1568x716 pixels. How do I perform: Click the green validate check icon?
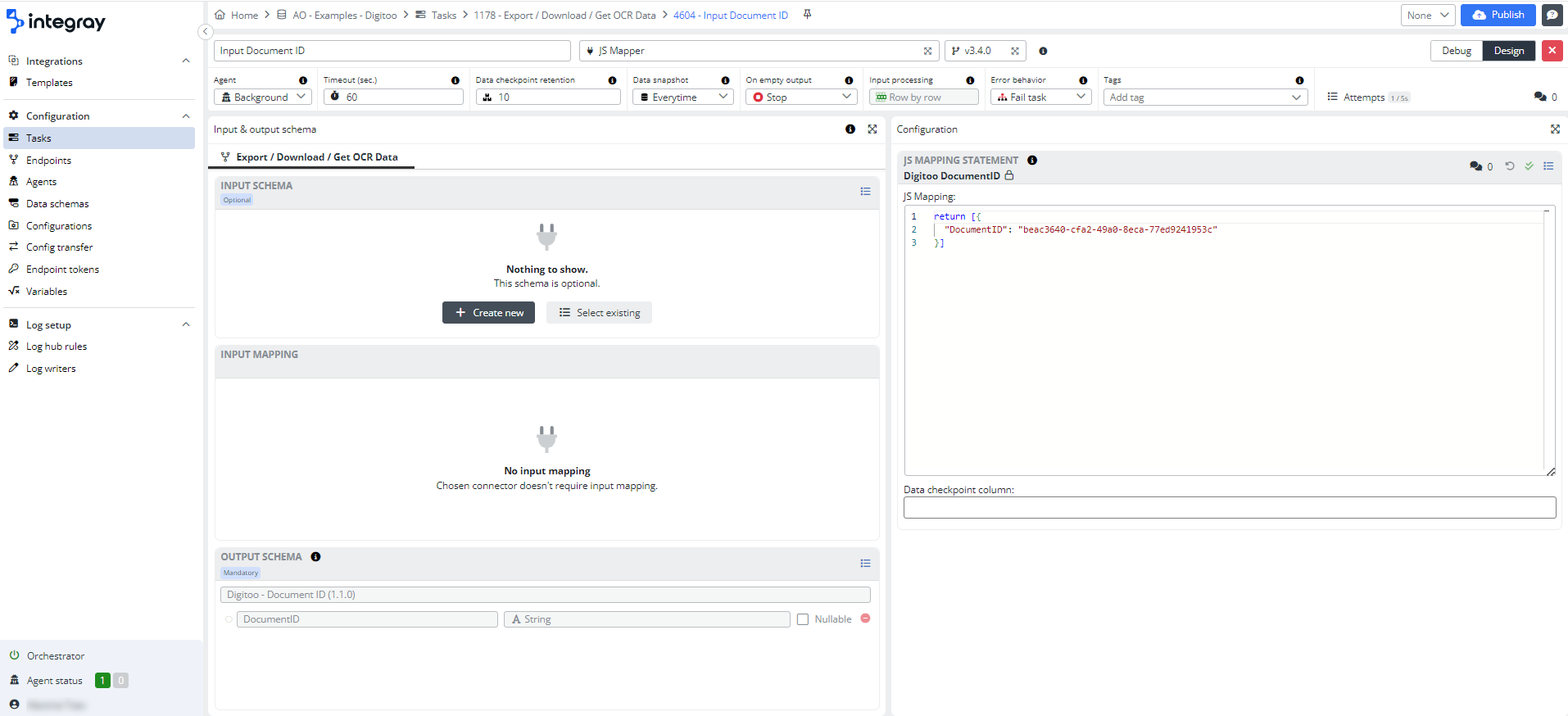click(1529, 166)
